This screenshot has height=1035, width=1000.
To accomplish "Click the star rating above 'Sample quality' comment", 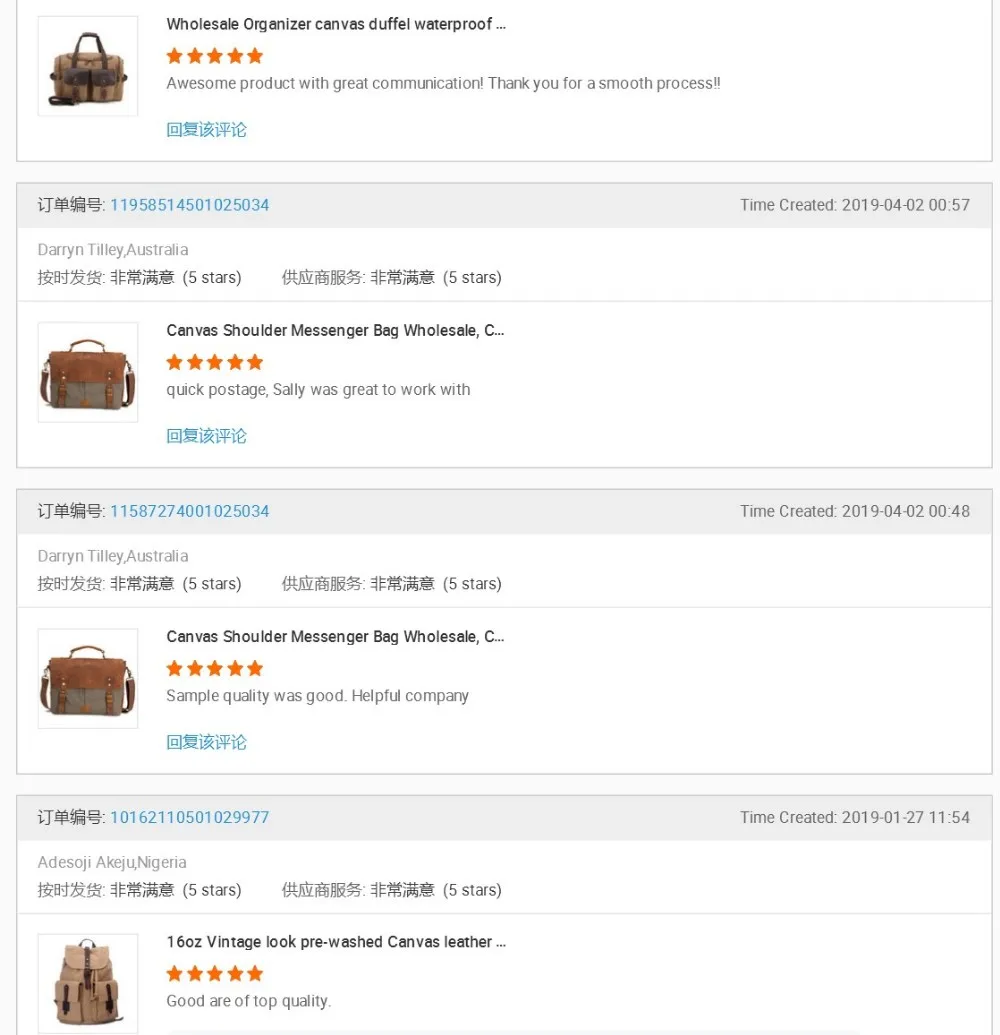I will [215, 669].
